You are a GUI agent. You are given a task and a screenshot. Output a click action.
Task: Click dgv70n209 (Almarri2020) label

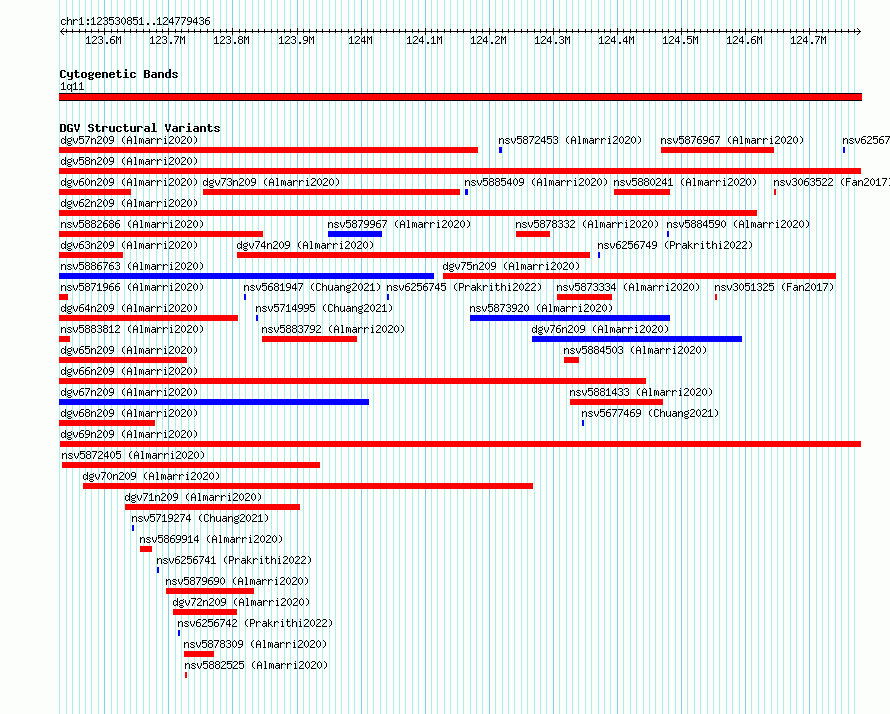151,476
